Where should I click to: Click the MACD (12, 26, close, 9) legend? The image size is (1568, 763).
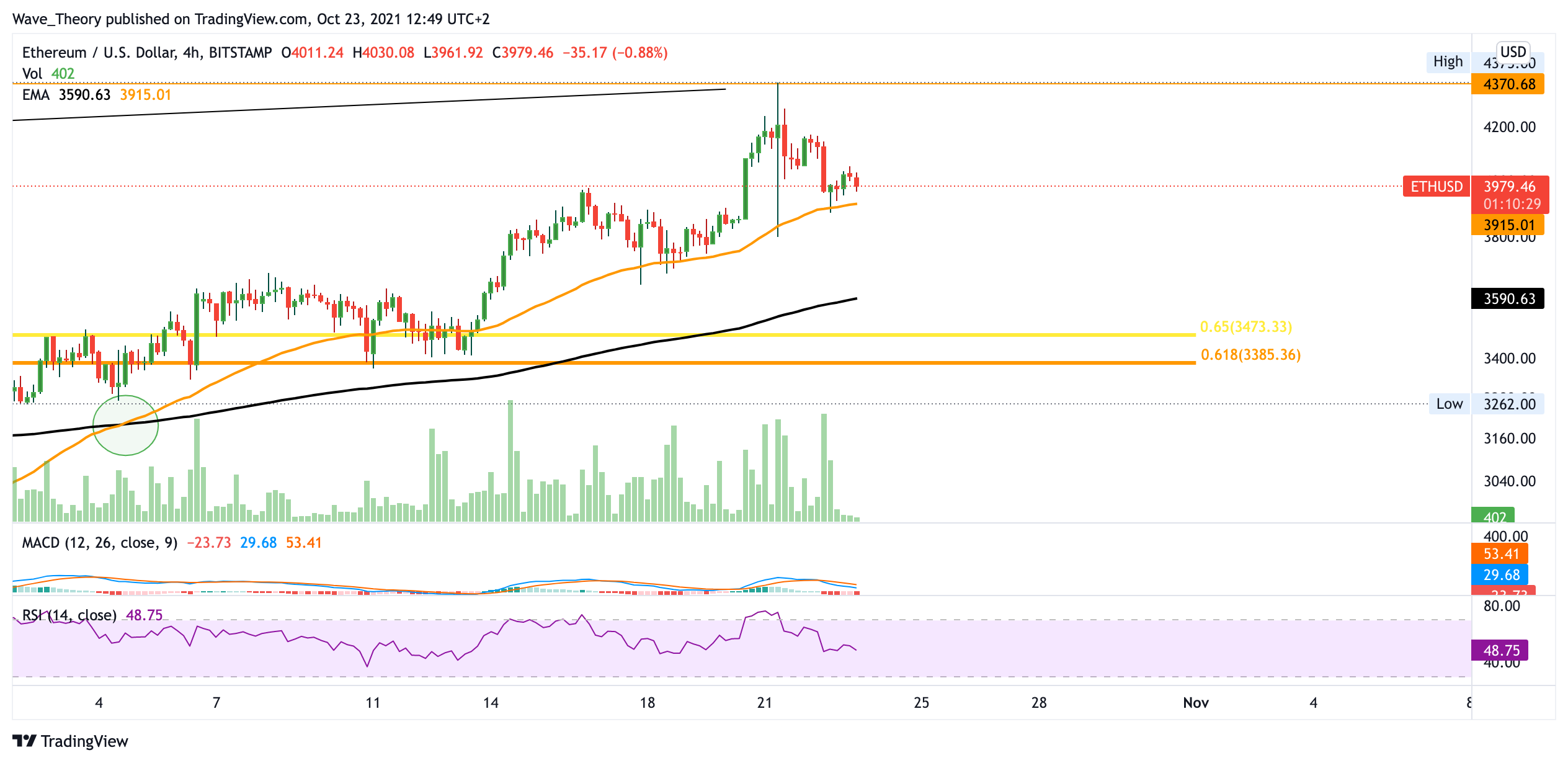tap(99, 543)
